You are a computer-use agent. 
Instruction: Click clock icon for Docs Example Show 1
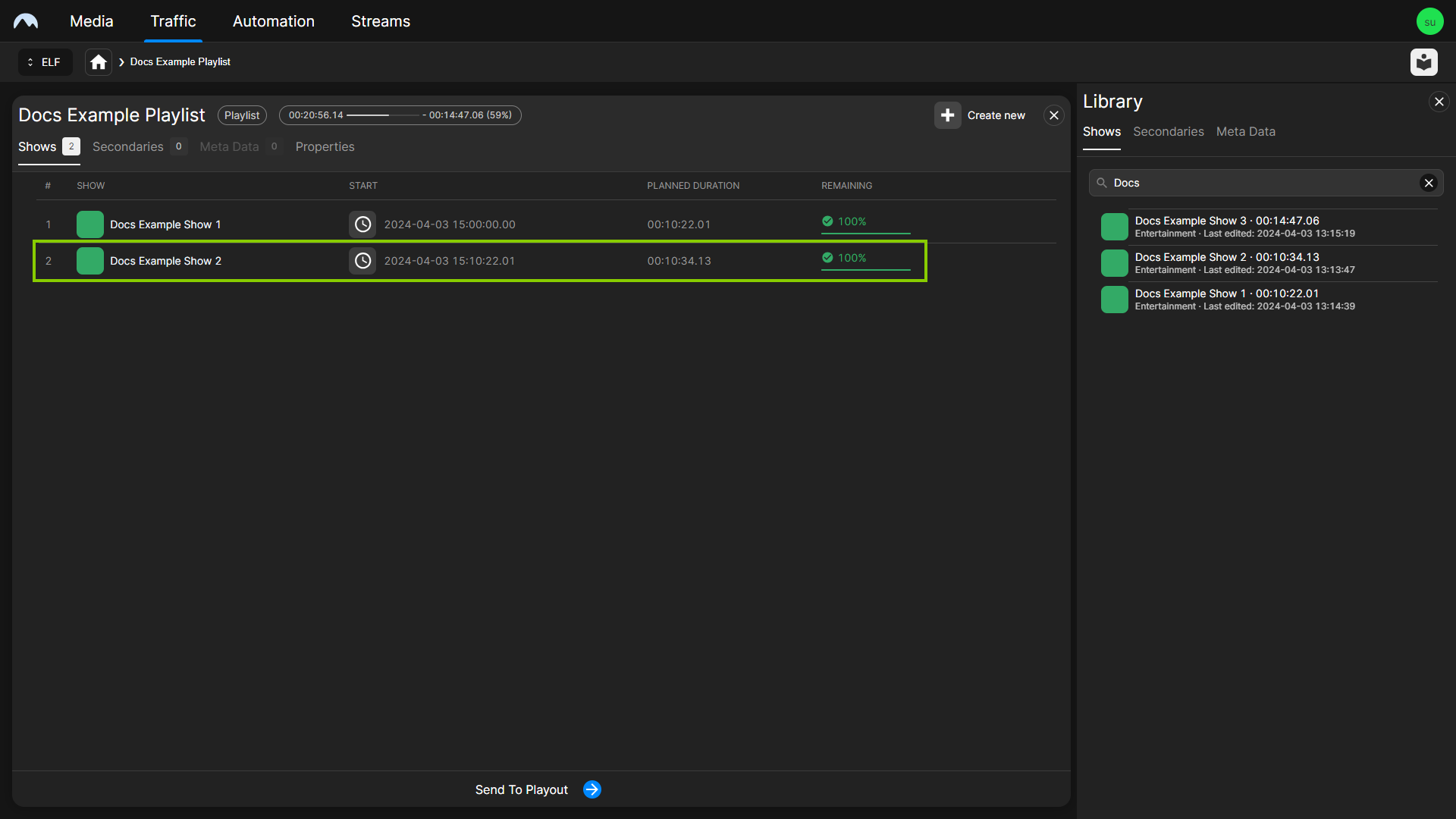(362, 224)
